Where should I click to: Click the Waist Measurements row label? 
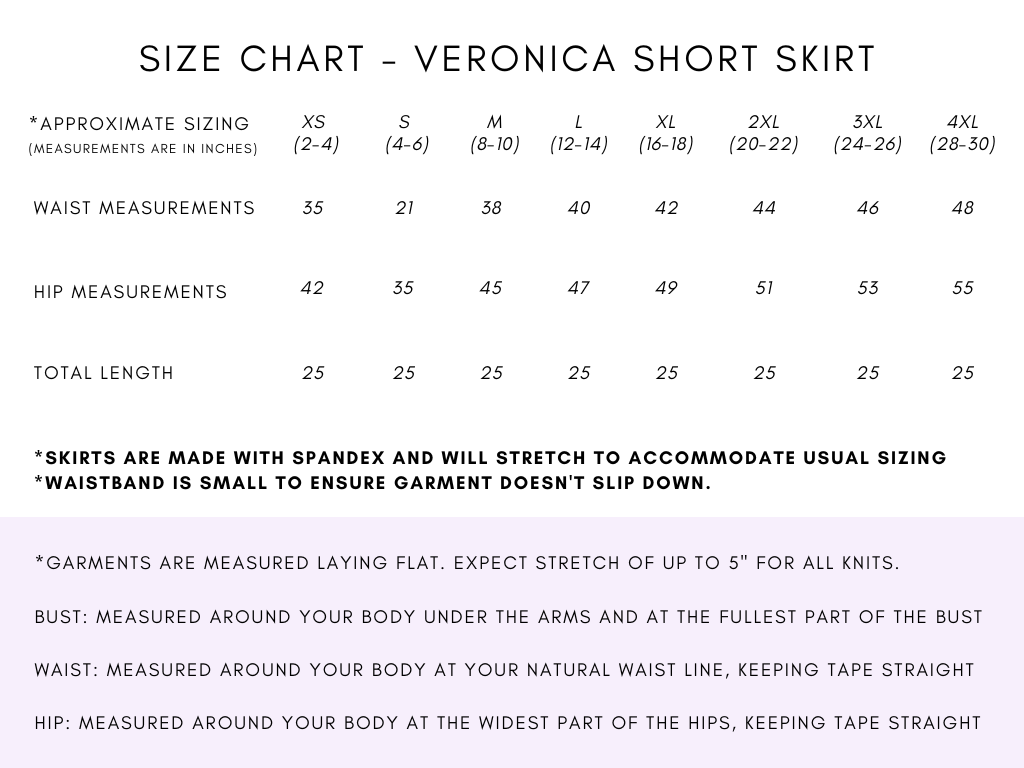pyautogui.click(x=144, y=208)
